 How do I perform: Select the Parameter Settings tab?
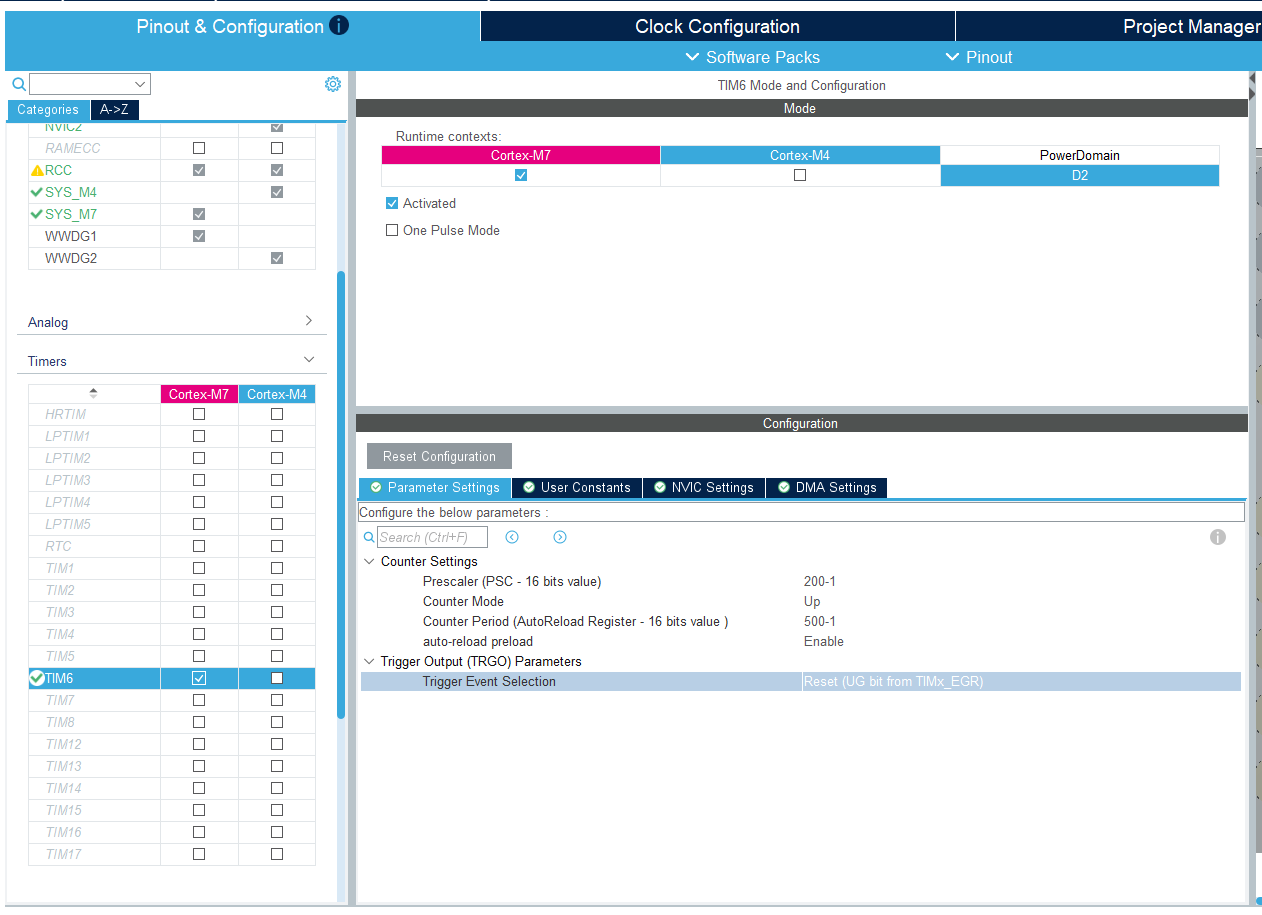pyautogui.click(x=435, y=487)
